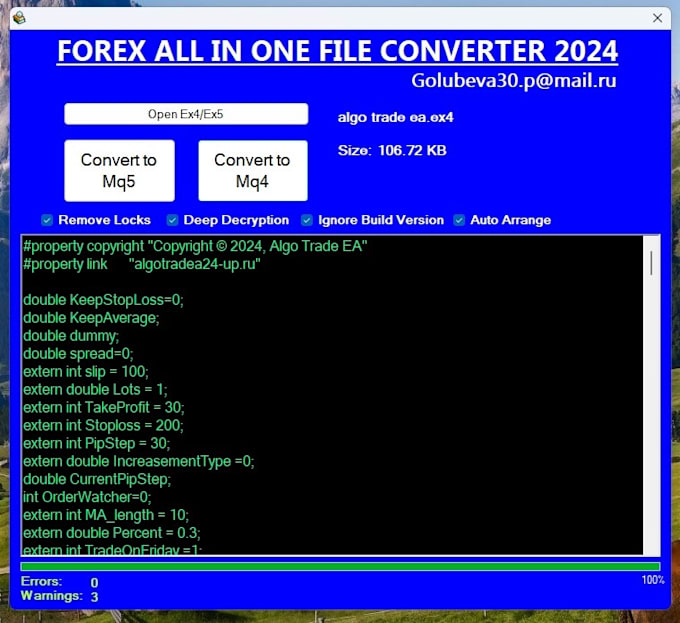Click the double KeepStopLoss=0 line
The height and width of the screenshot is (623, 680).
tap(103, 300)
